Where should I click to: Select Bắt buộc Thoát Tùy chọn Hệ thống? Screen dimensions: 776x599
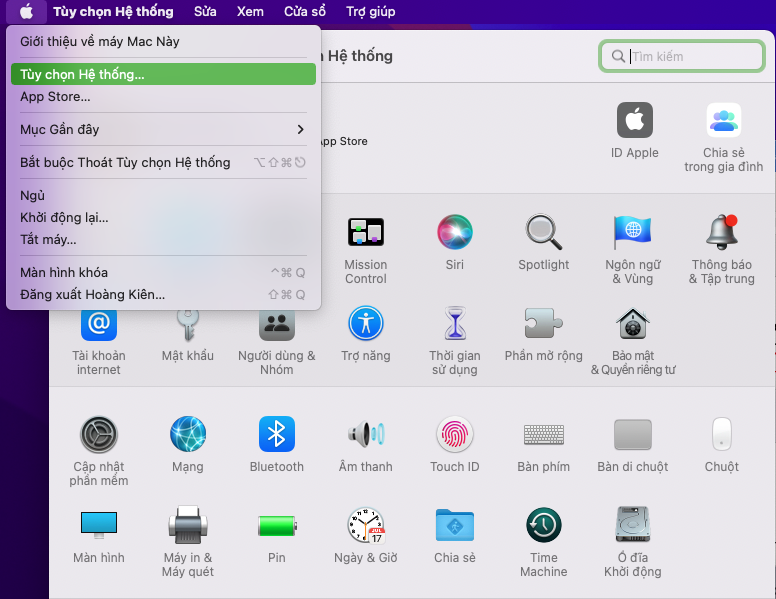click(x=163, y=162)
